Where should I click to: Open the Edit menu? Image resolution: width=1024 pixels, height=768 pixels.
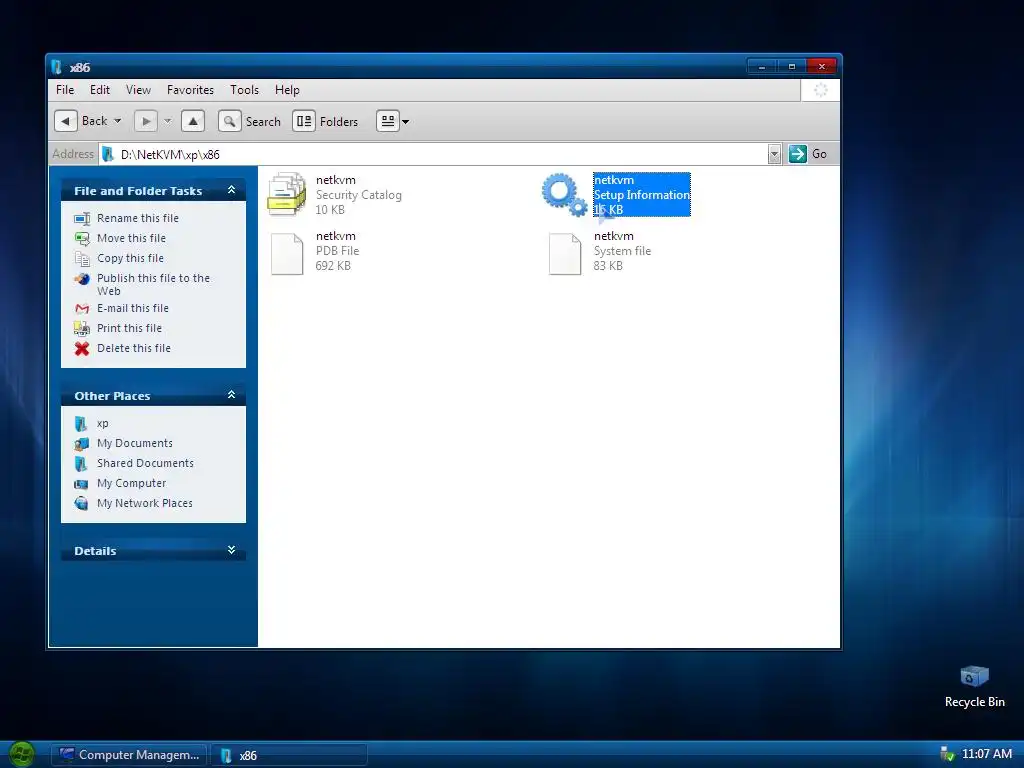100,89
